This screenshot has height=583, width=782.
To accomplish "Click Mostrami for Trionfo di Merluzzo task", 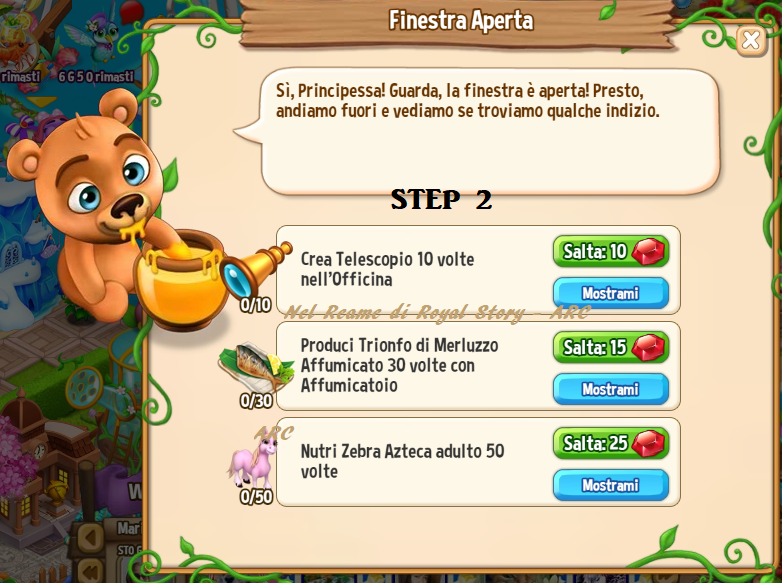I will click(610, 389).
